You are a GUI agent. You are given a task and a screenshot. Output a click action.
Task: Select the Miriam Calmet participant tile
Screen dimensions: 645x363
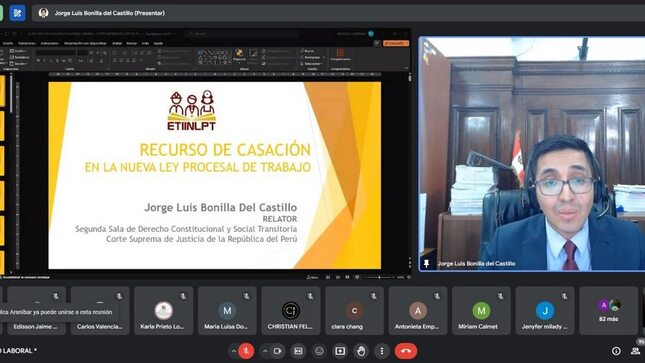click(481, 311)
